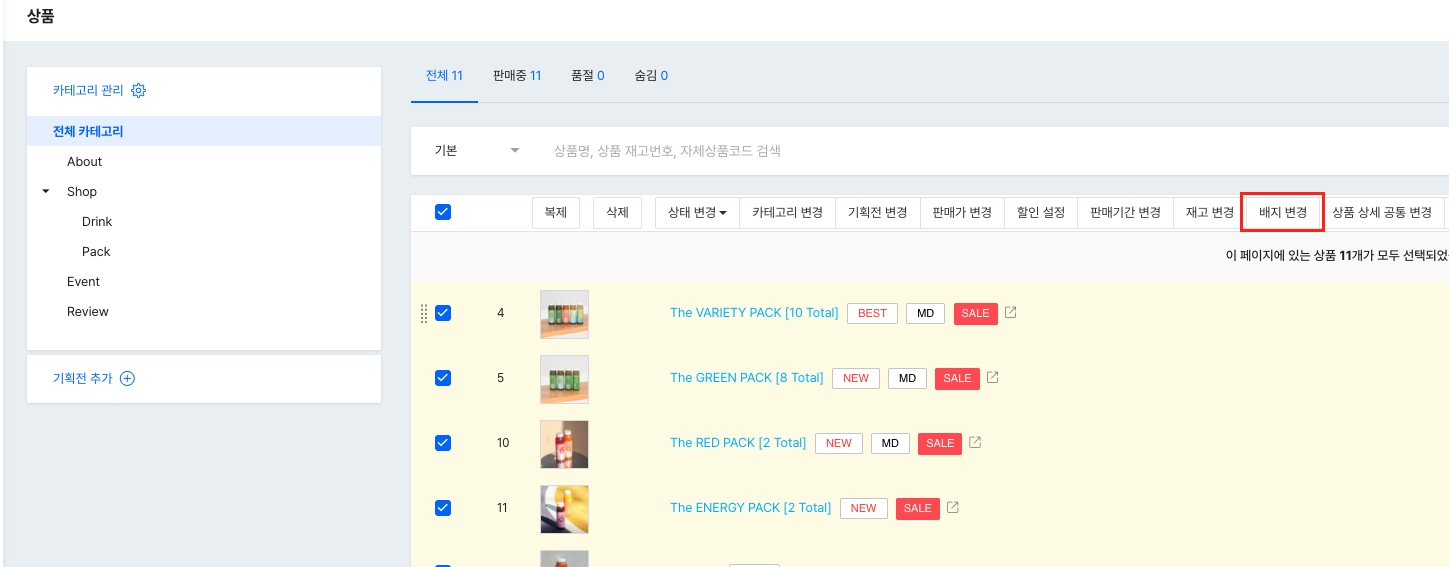Click the 기획전 추가 link

[x=83, y=379]
